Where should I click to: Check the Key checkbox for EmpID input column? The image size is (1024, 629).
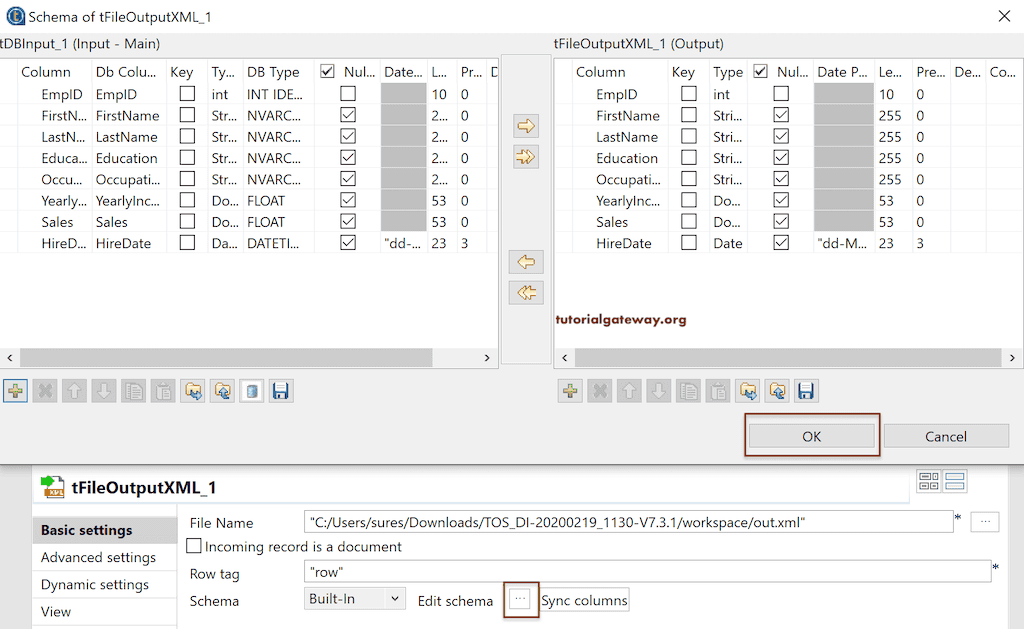(x=187, y=93)
